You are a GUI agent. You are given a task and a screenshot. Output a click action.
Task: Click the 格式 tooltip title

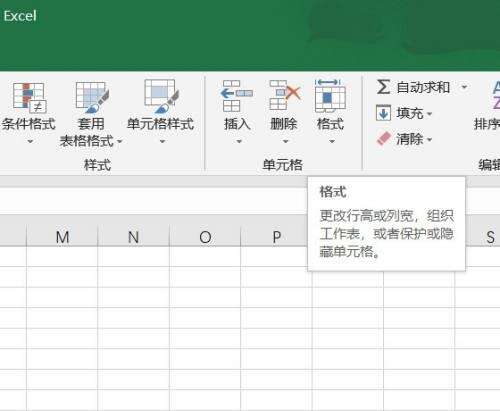(x=333, y=192)
